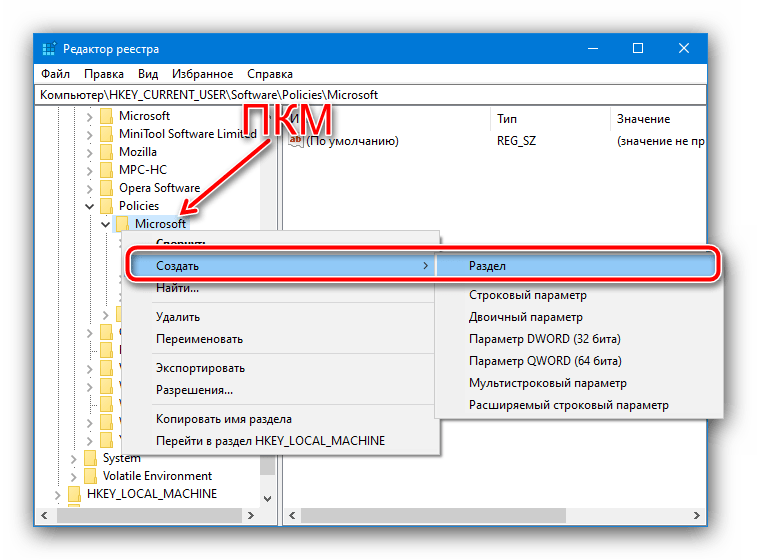Select Раздел in the Создать submenu
The width and height of the screenshot is (757, 560).
click(576, 266)
